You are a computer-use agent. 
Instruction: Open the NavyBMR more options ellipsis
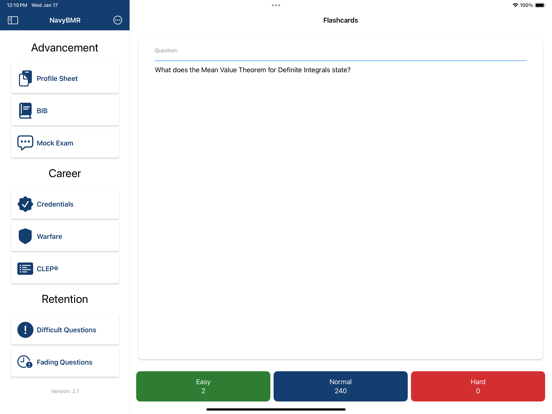point(118,20)
